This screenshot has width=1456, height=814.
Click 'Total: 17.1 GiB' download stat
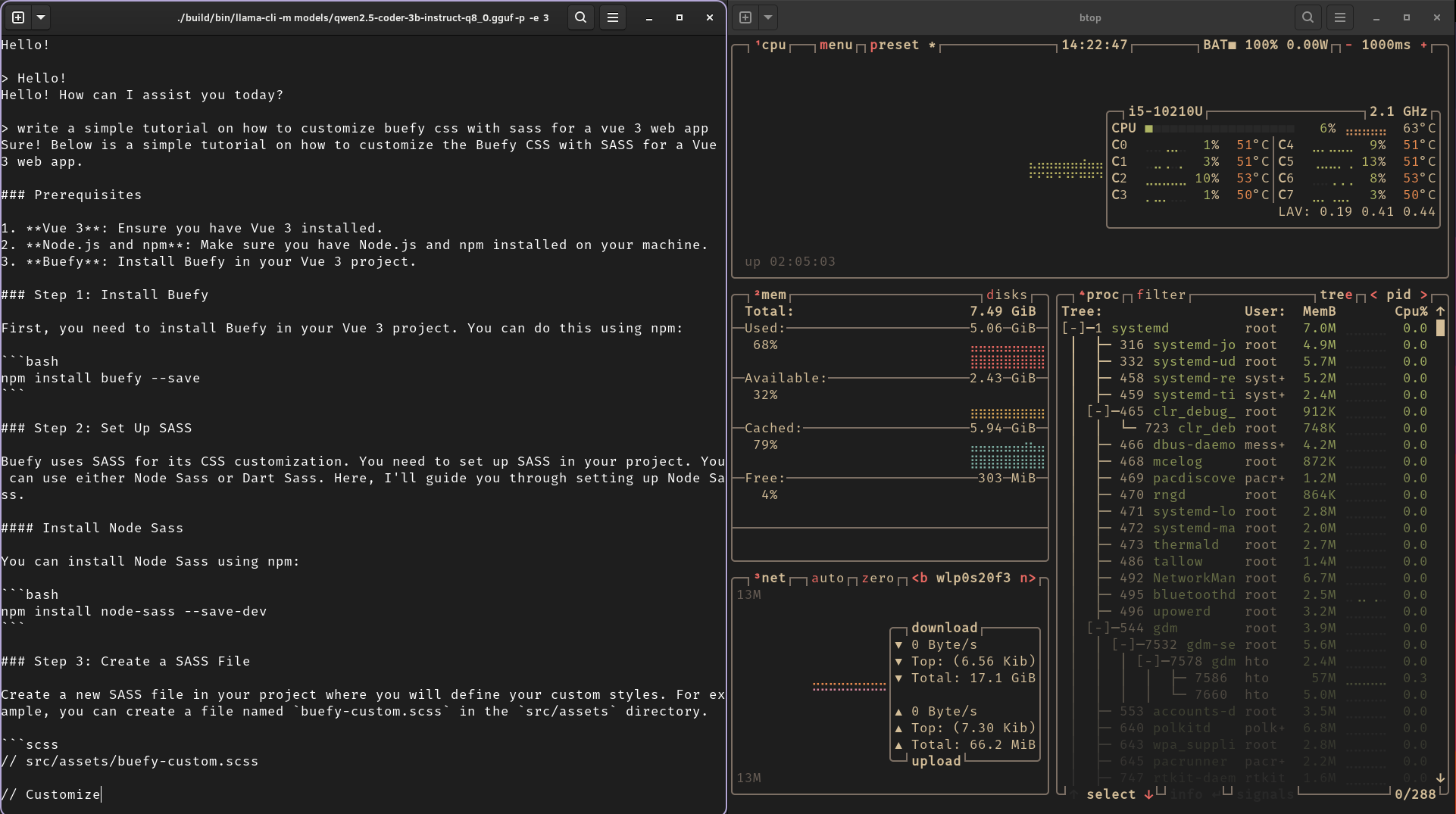[973, 678]
